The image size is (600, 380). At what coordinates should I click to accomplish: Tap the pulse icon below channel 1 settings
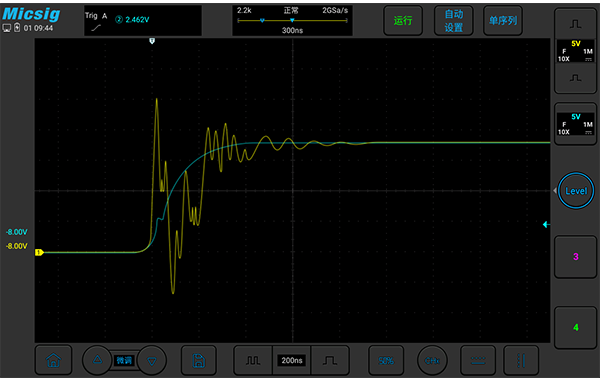click(x=575, y=78)
